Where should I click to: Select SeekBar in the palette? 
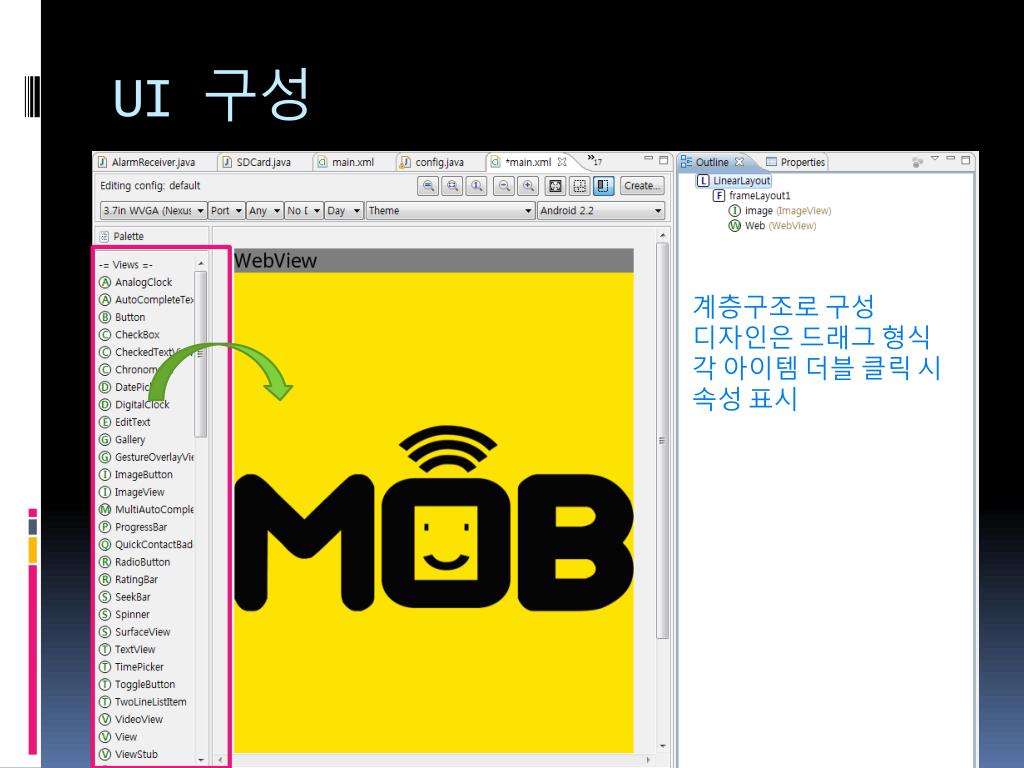coord(125,598)
